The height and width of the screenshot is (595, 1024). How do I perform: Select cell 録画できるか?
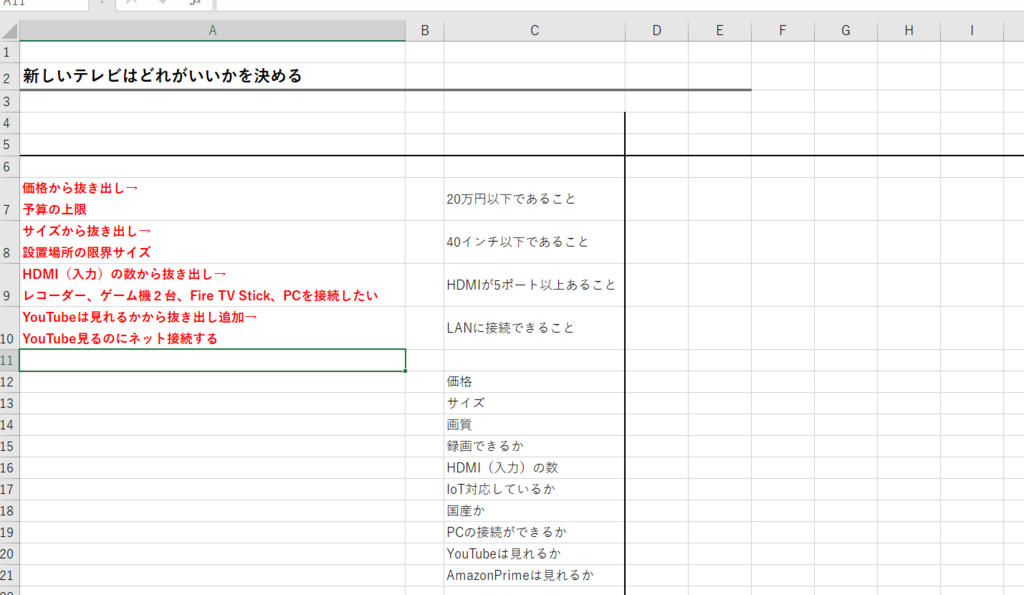[534, 447]
